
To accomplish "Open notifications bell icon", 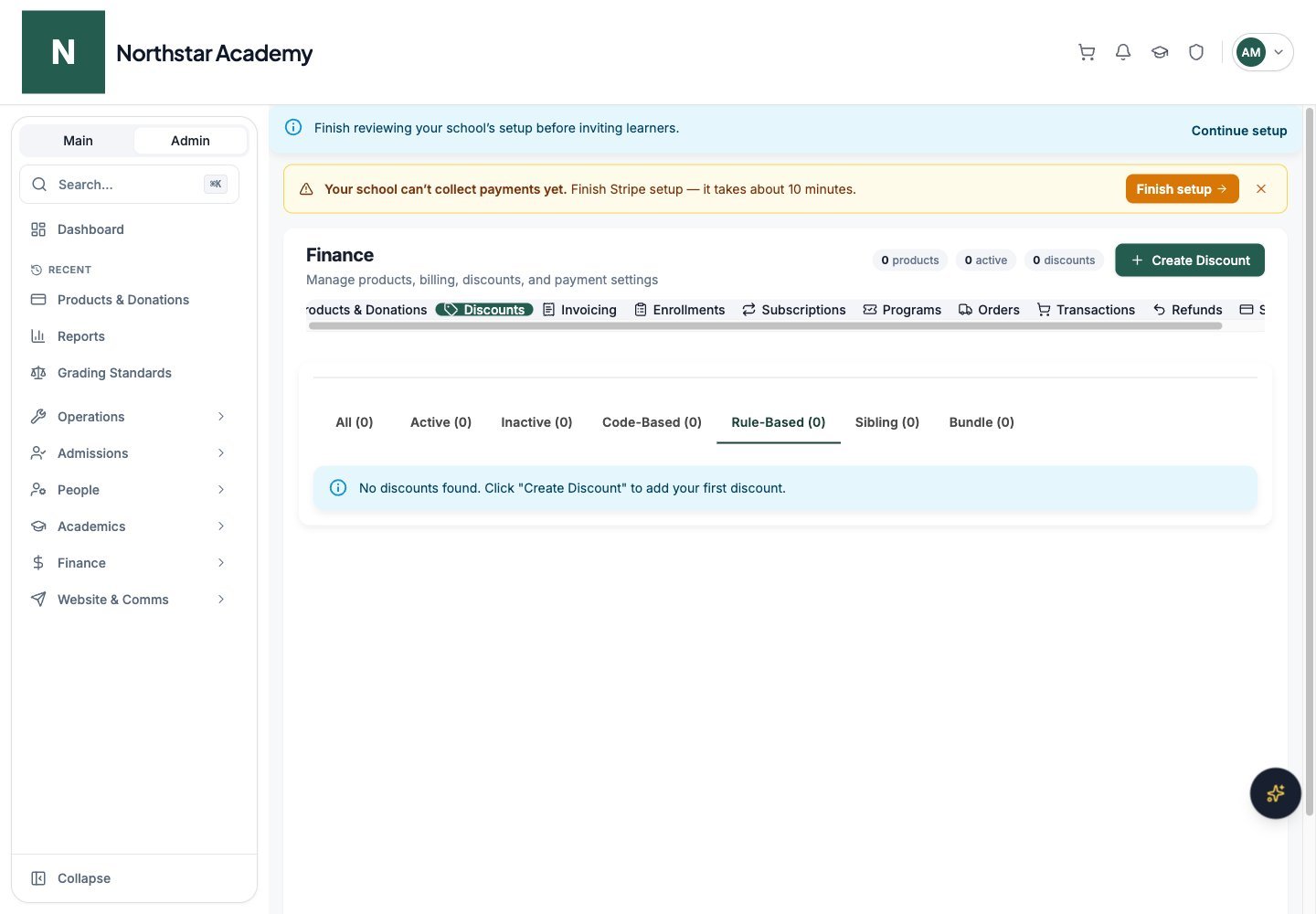I will (x=1123, y=52).
